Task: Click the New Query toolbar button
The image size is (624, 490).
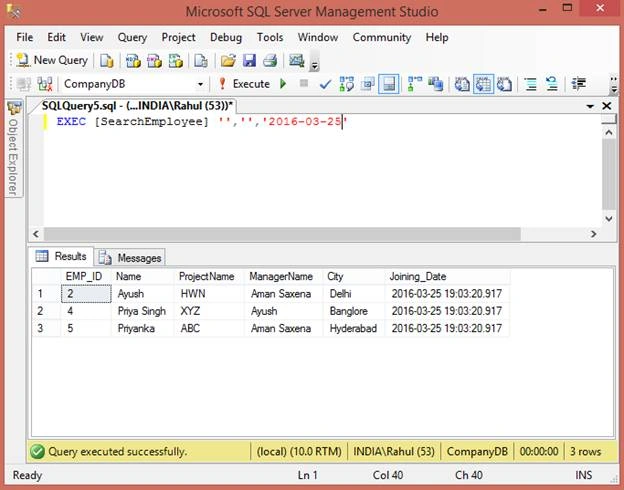Action: tap(52, 60)
